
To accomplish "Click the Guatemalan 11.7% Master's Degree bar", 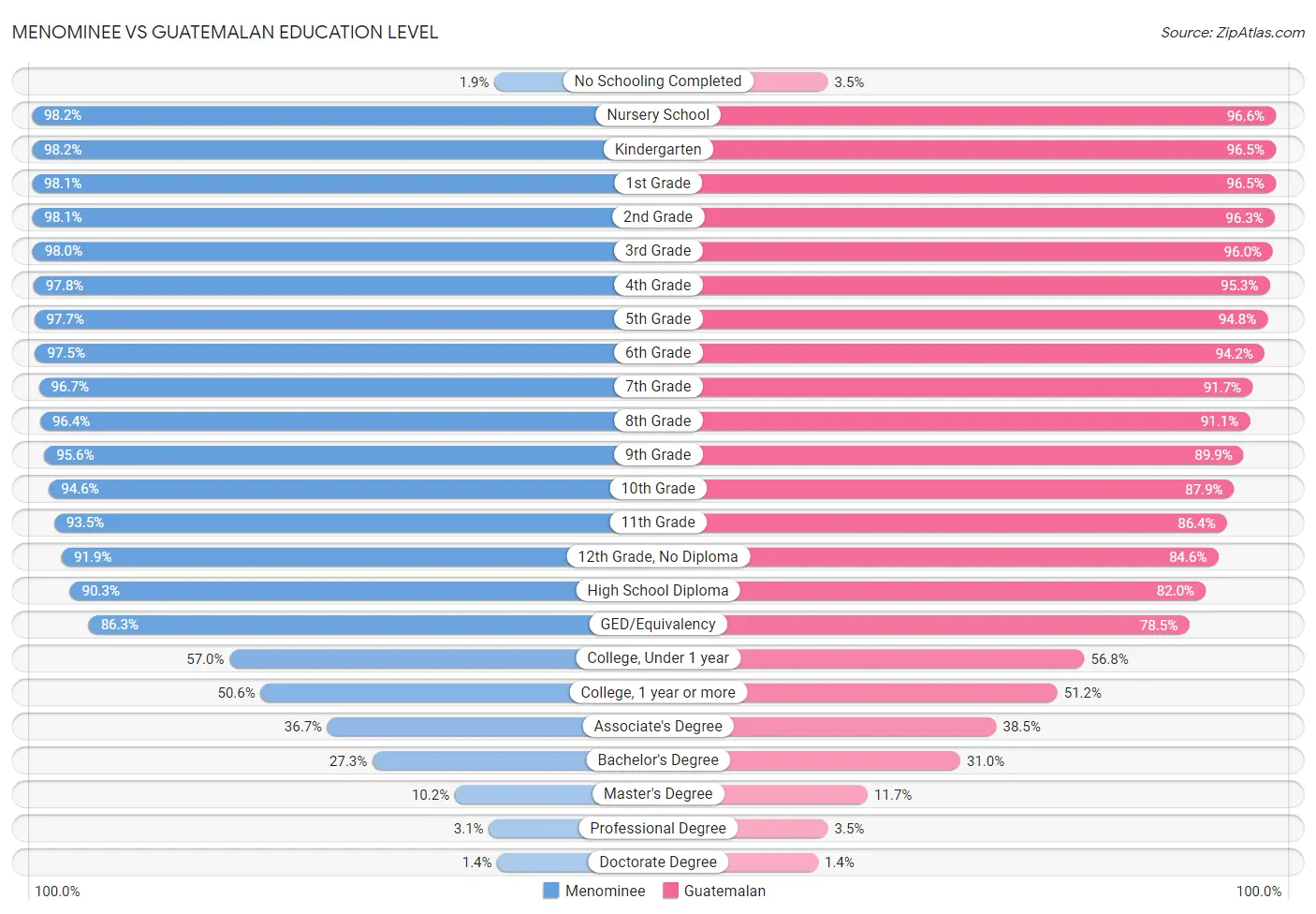I will (x=763, y=794).
